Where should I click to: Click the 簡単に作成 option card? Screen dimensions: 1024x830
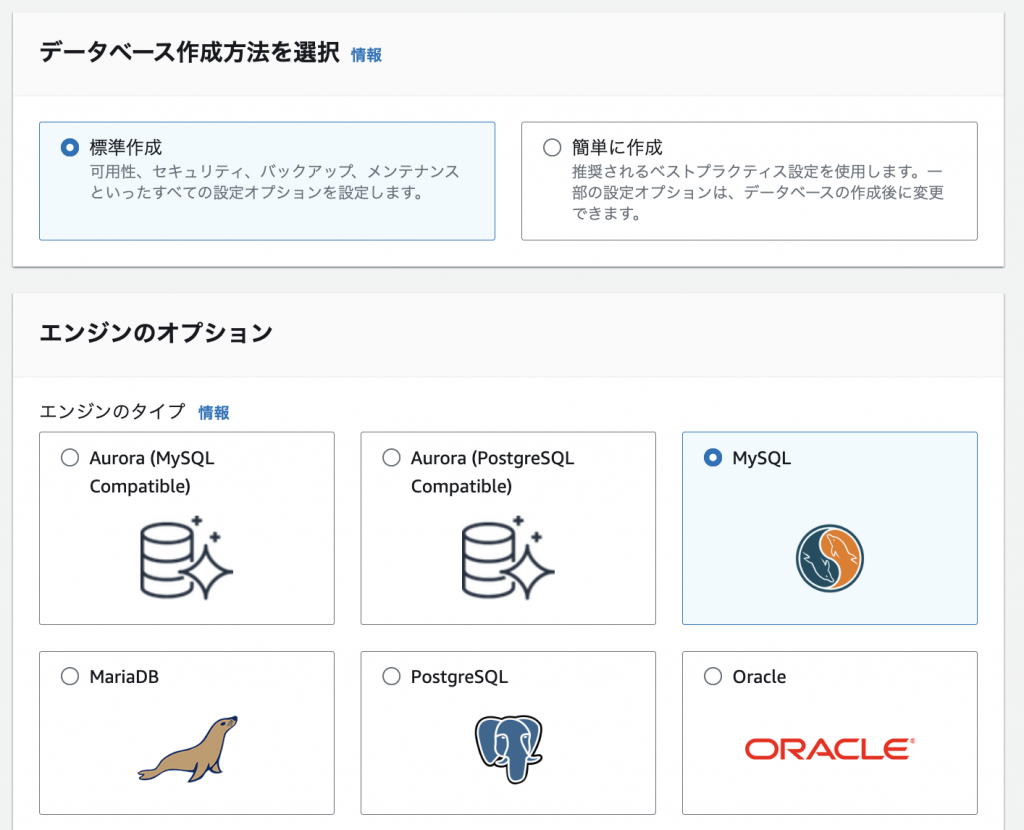[x=750, y=180]
